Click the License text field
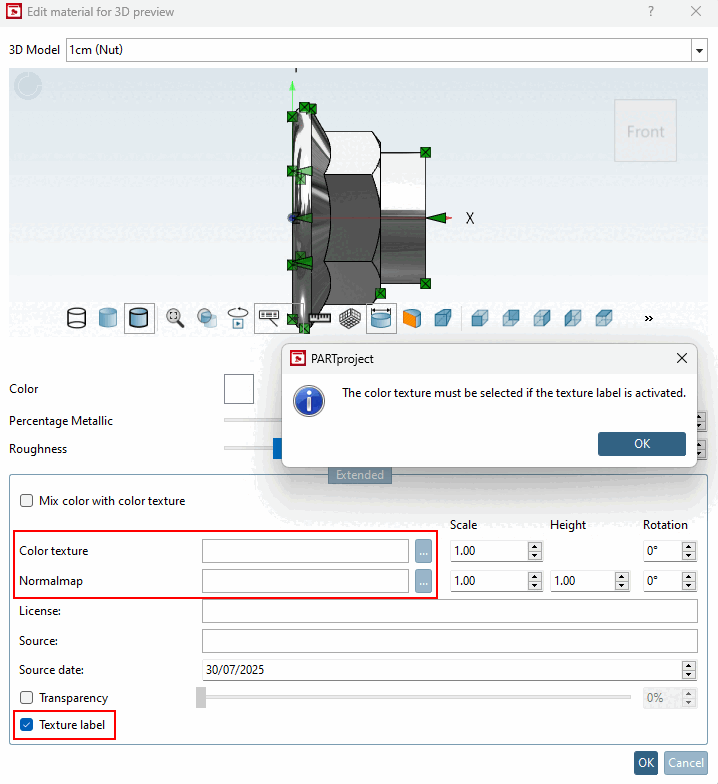Viewport: 718px width, 784px height. [x=450, y=611]
